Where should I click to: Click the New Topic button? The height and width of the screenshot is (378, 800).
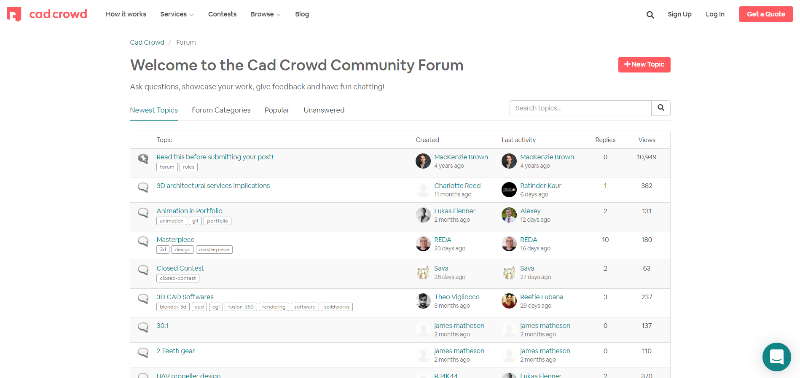[x=644, y=65]
